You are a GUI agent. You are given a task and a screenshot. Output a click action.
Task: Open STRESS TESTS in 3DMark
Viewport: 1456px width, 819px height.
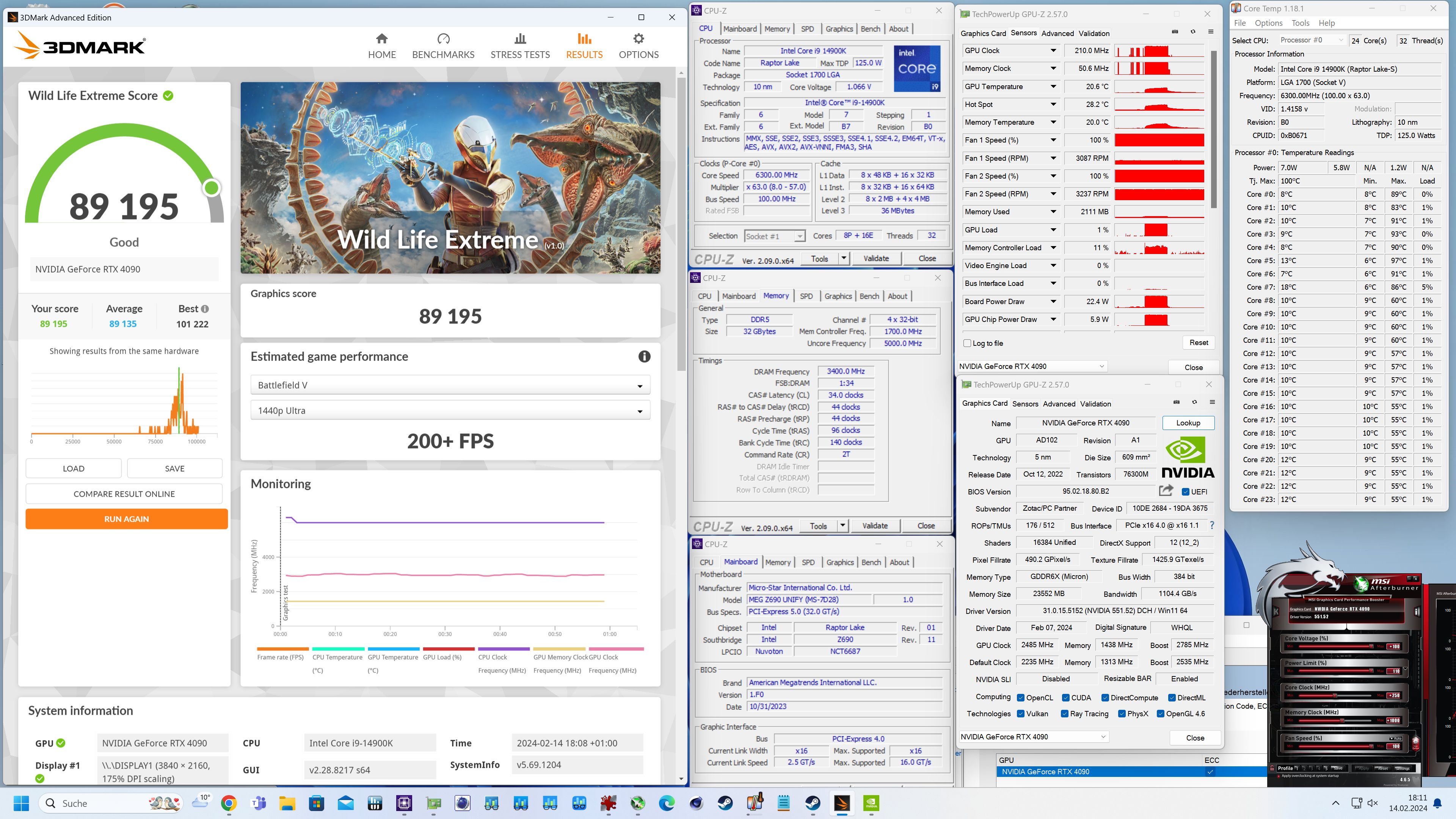point(520,46)
